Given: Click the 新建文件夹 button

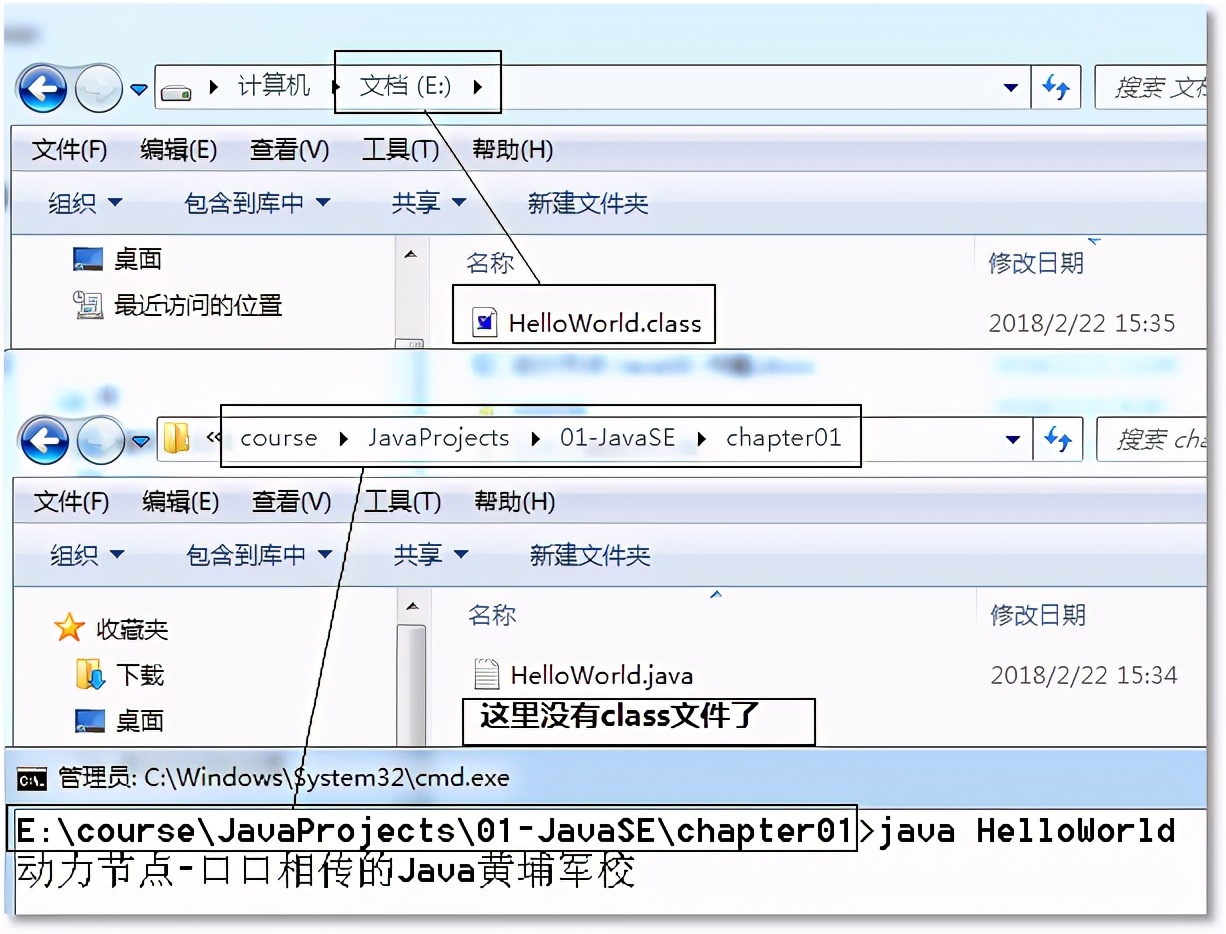Looking at the screenshot, I should coord(590,202).
